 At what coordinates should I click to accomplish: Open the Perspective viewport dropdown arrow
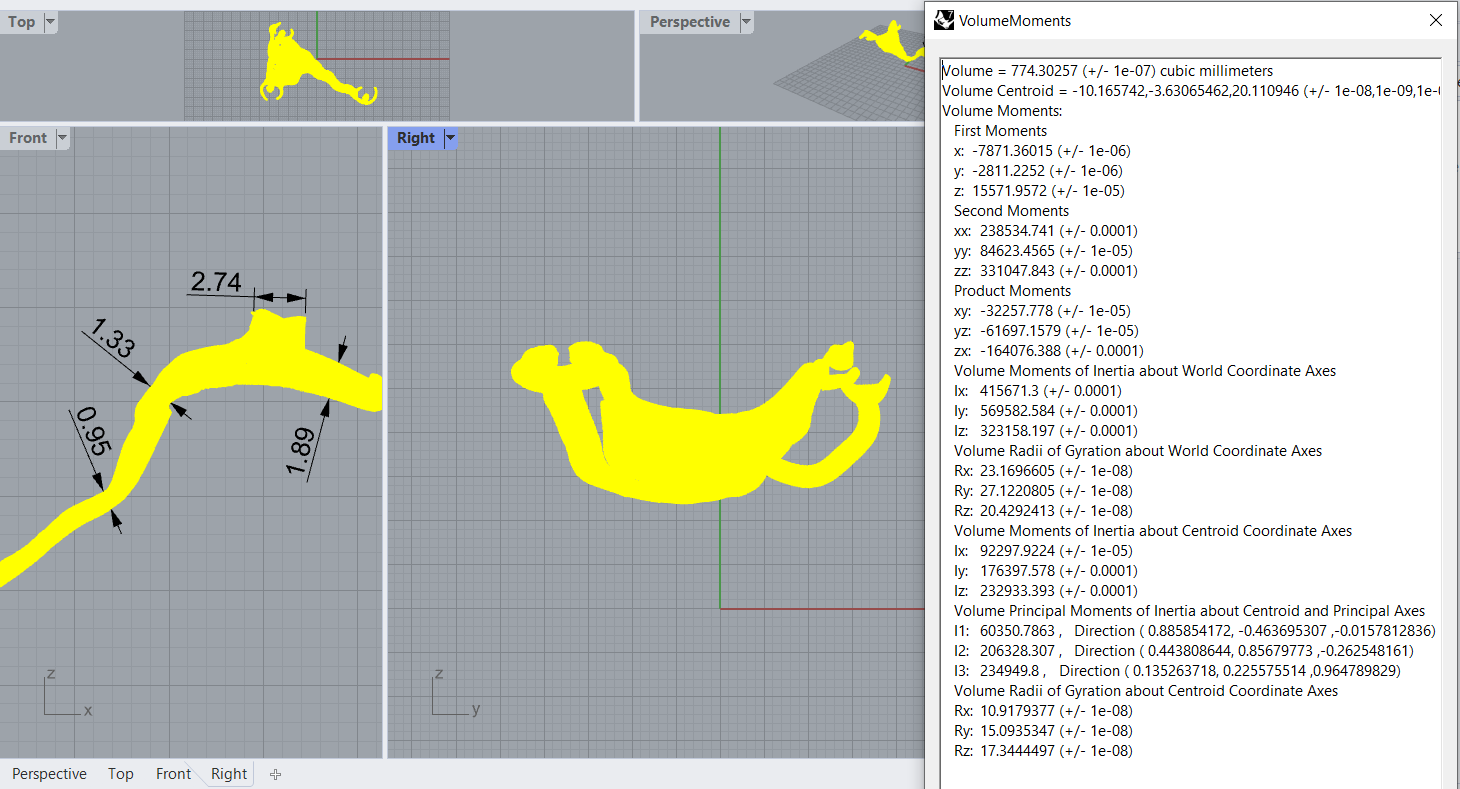[x=746, y=22]
